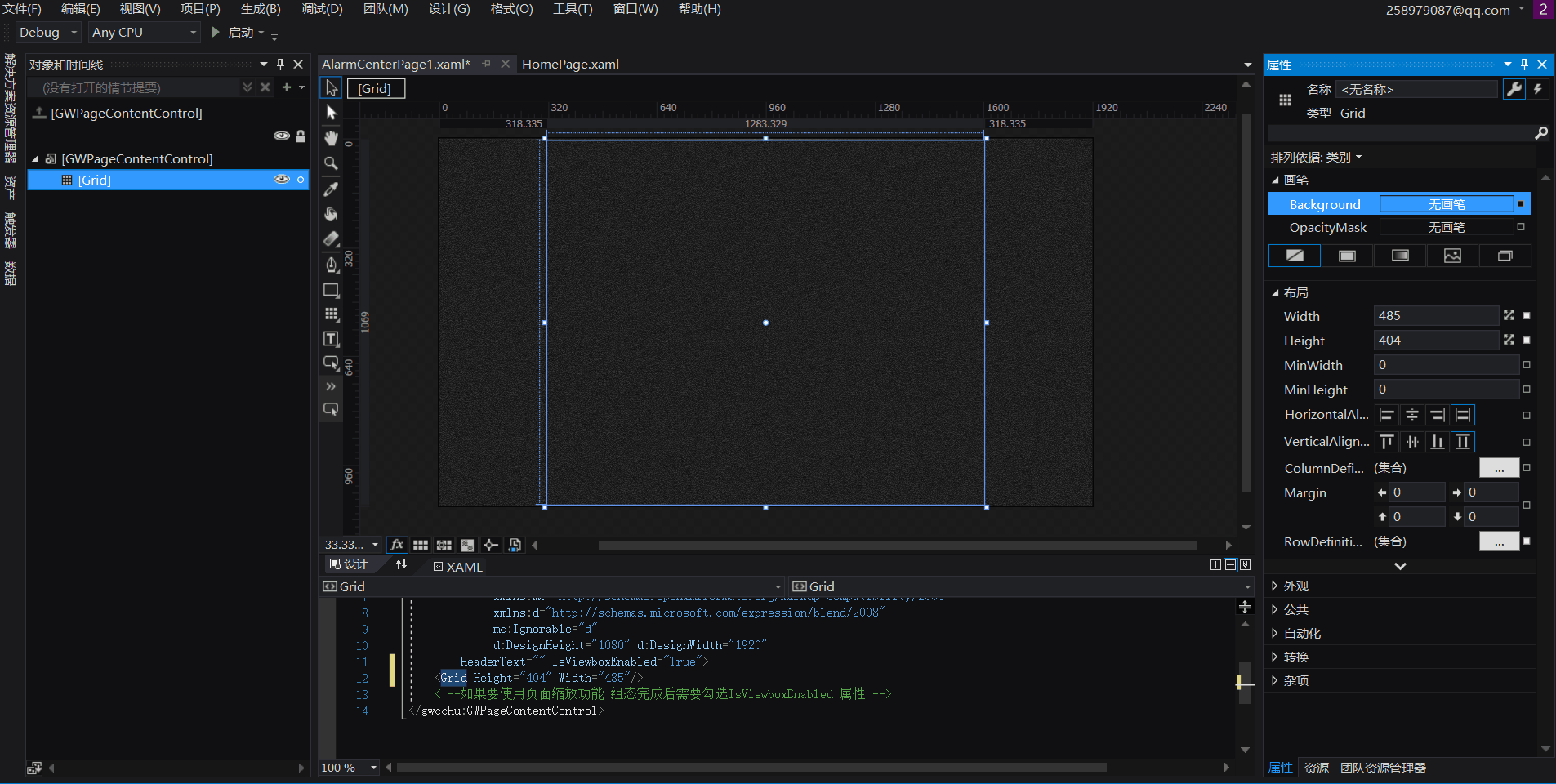This screenshot has height=784, width=1556.
Task: Toggle snap grid display in designer
Action: coord(421,545)
